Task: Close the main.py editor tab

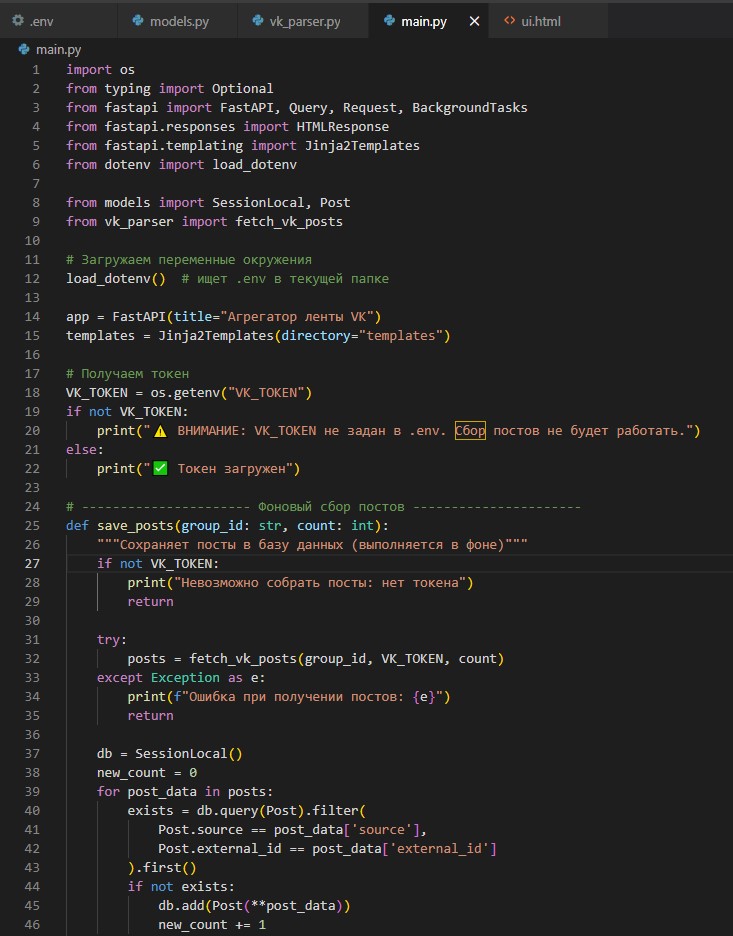Action: (474, 21)
